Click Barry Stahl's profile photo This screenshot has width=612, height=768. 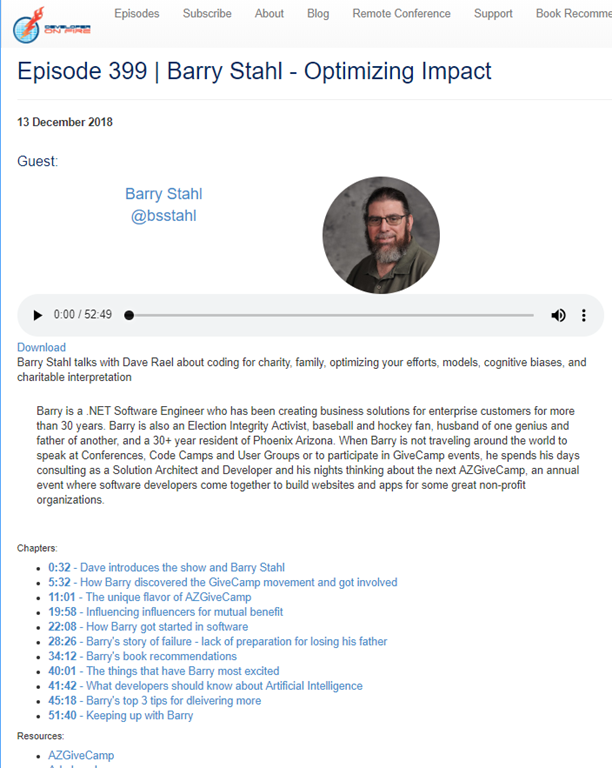[381, 235]
